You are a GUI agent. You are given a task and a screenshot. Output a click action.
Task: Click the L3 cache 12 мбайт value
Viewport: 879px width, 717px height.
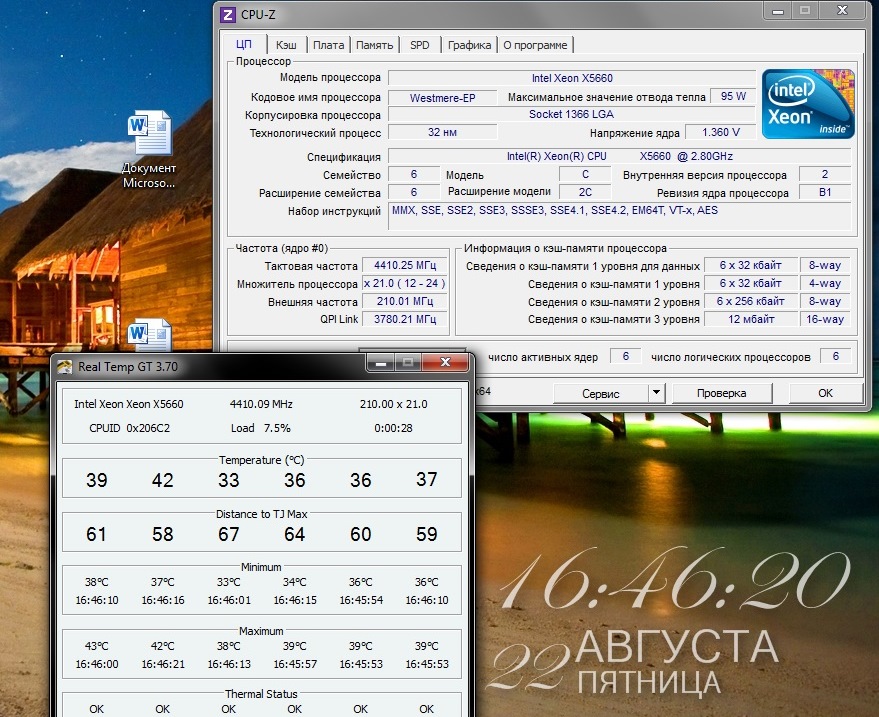750,319
